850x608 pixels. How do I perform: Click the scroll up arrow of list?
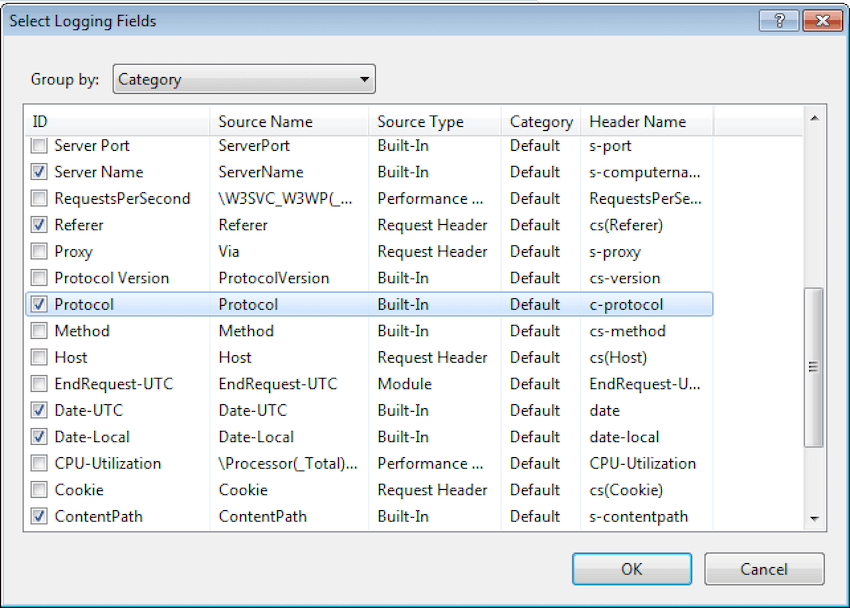tap(814, 118)
